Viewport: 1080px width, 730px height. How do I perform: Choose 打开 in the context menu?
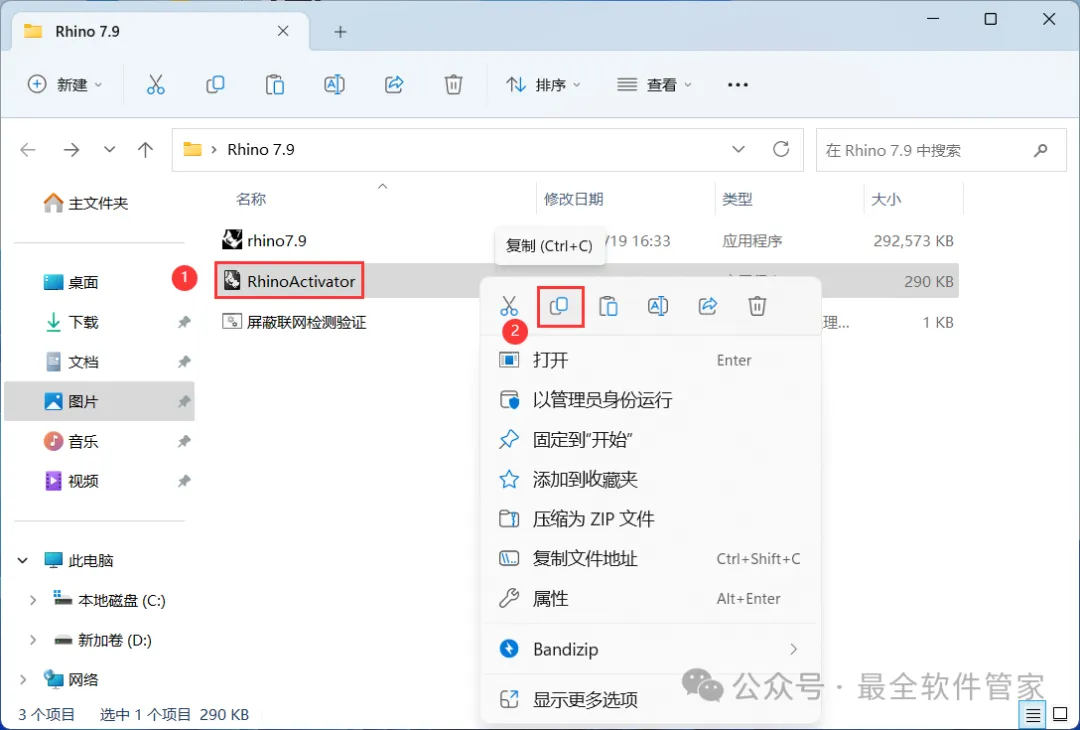point(650,360)
